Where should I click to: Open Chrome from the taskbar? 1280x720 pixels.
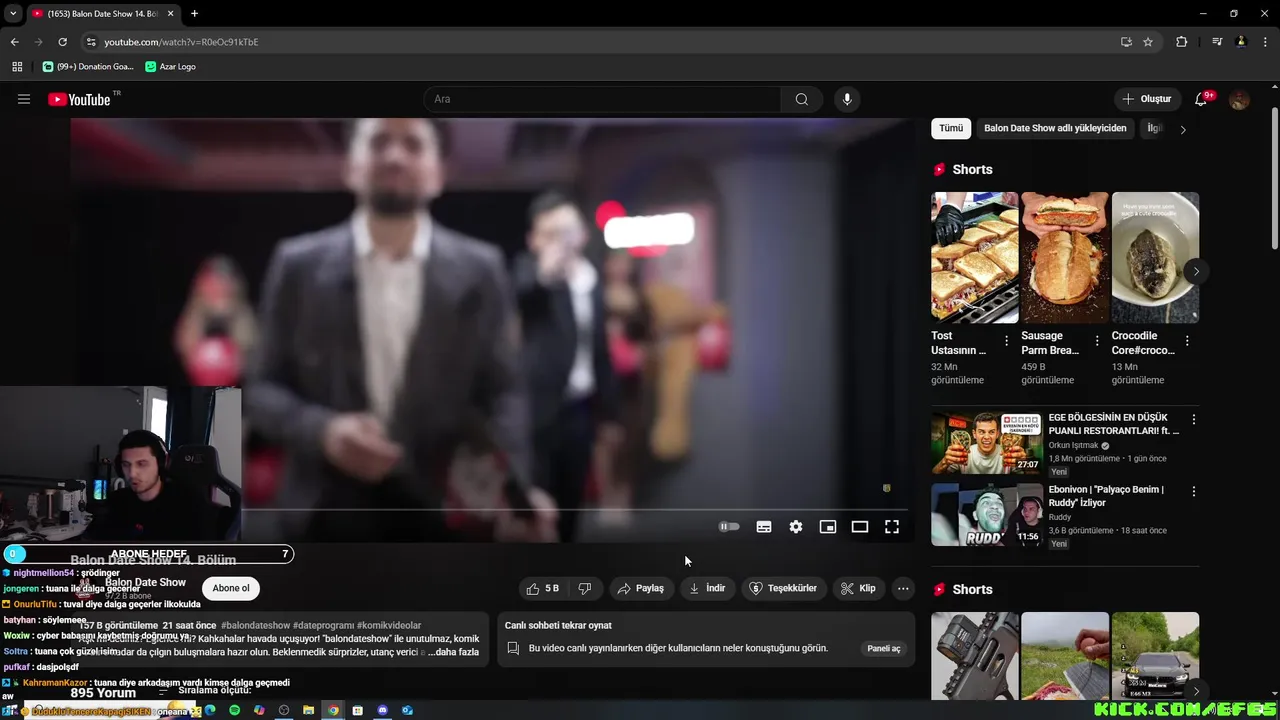pyautogui.click(x=333, y=710)
